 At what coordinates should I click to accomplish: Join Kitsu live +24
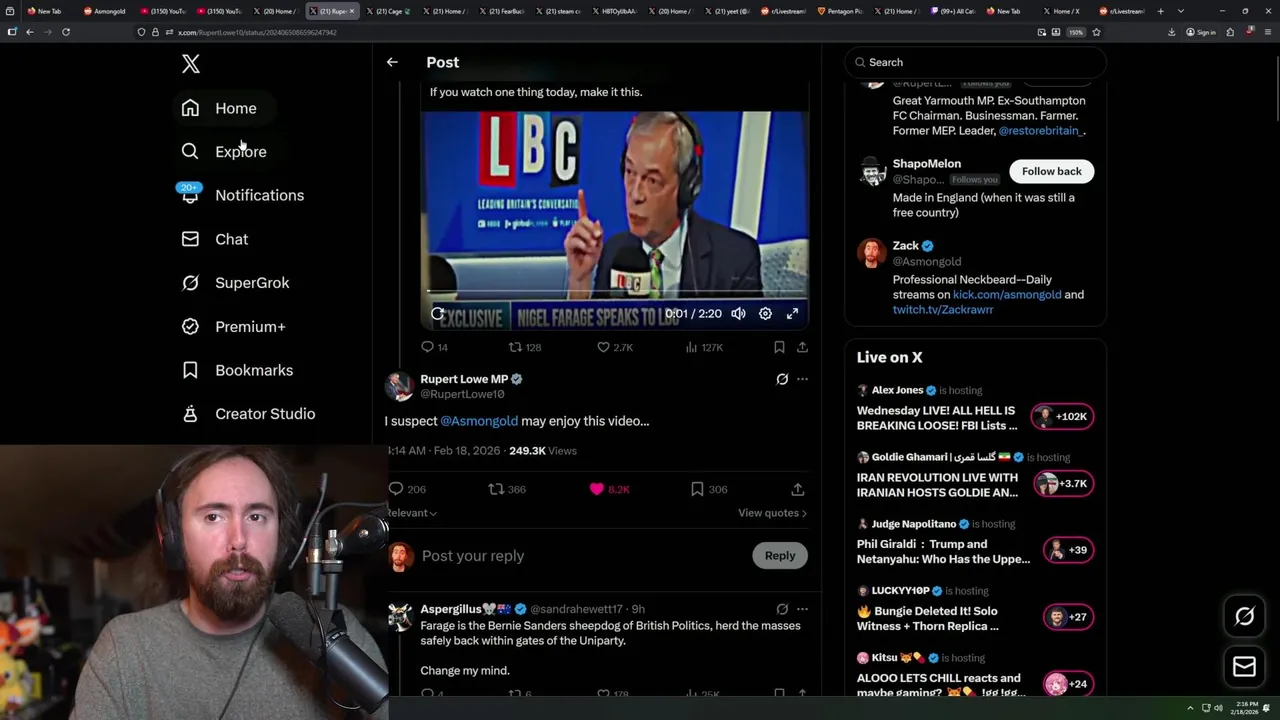1068,684
